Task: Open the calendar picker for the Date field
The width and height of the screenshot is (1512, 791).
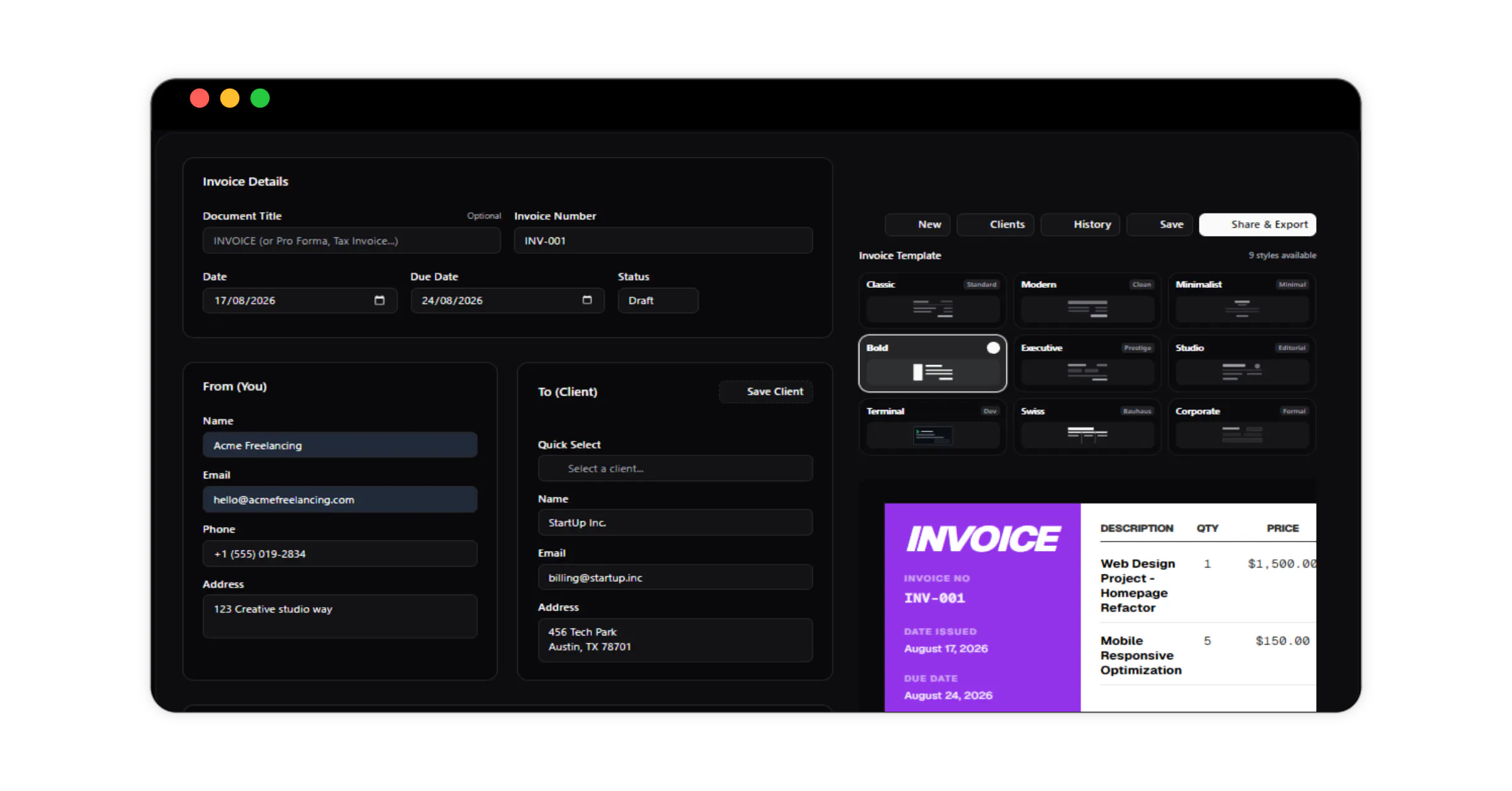Action: (379, 300)
